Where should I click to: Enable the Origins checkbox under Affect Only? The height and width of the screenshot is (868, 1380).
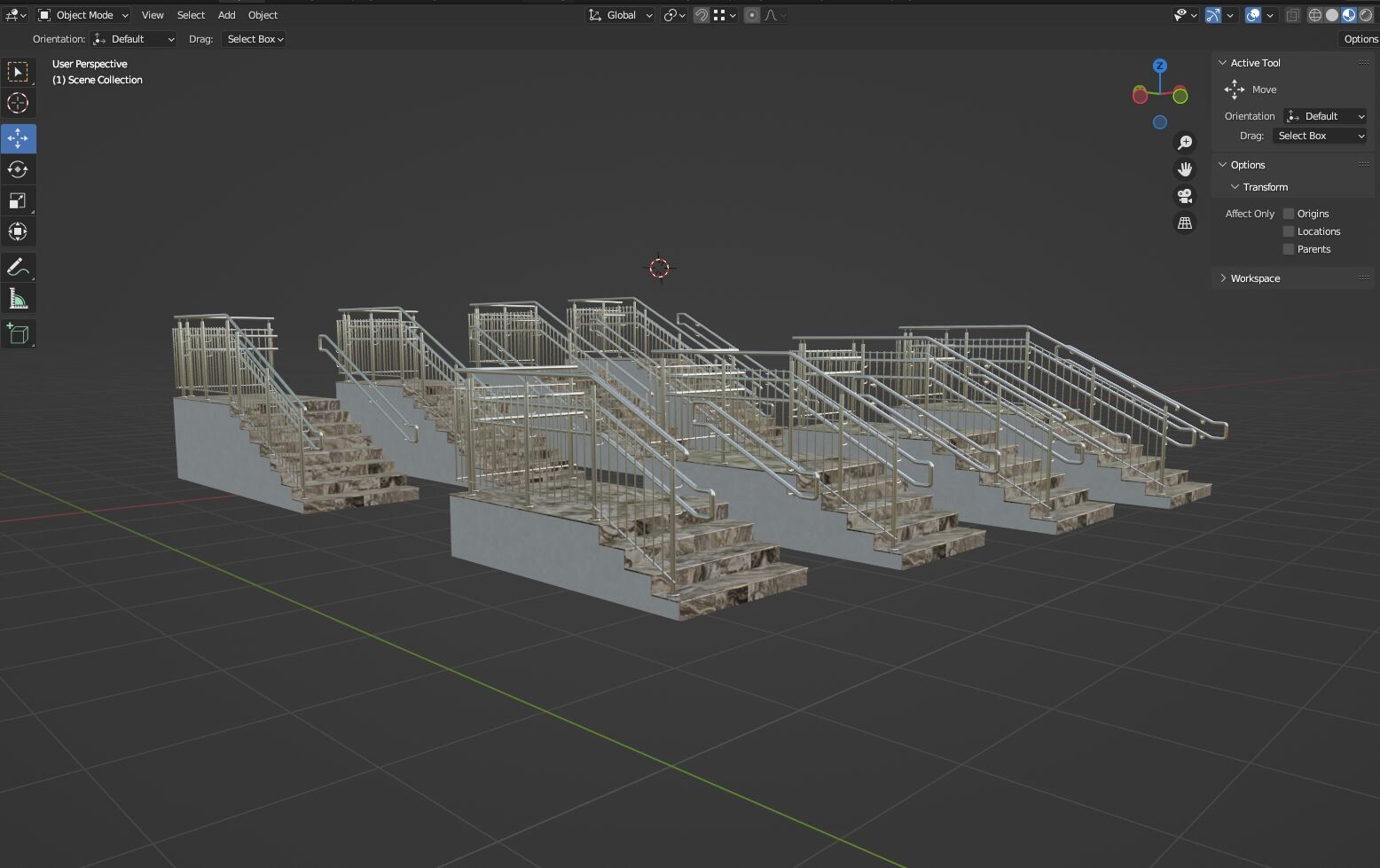(1288, 213)
